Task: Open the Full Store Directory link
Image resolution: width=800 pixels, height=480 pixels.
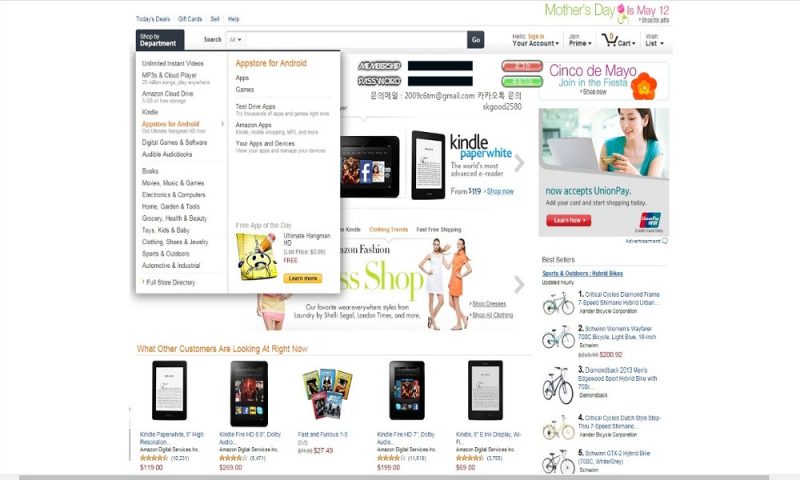Action: pos(170,283)
